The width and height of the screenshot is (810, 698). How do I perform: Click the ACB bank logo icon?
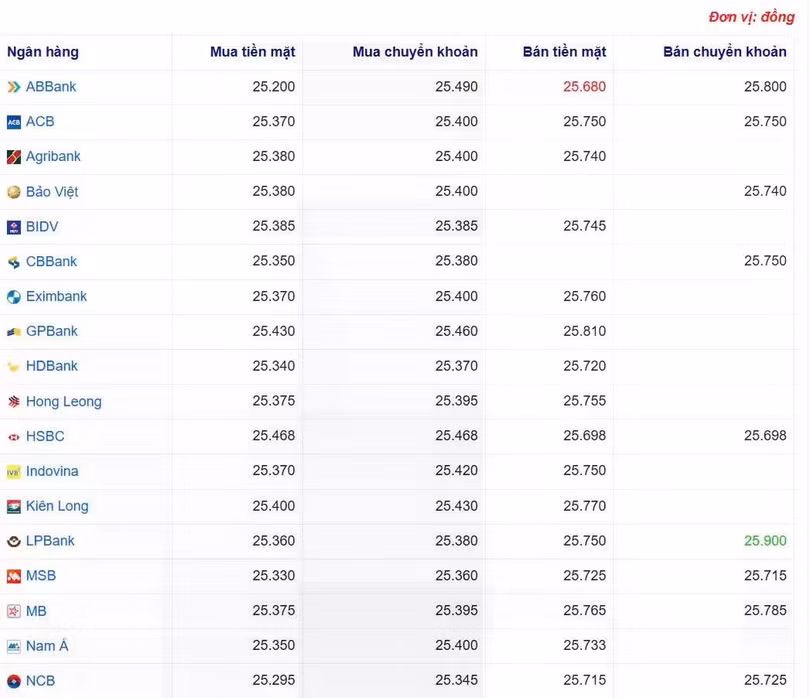coord(14,122)
